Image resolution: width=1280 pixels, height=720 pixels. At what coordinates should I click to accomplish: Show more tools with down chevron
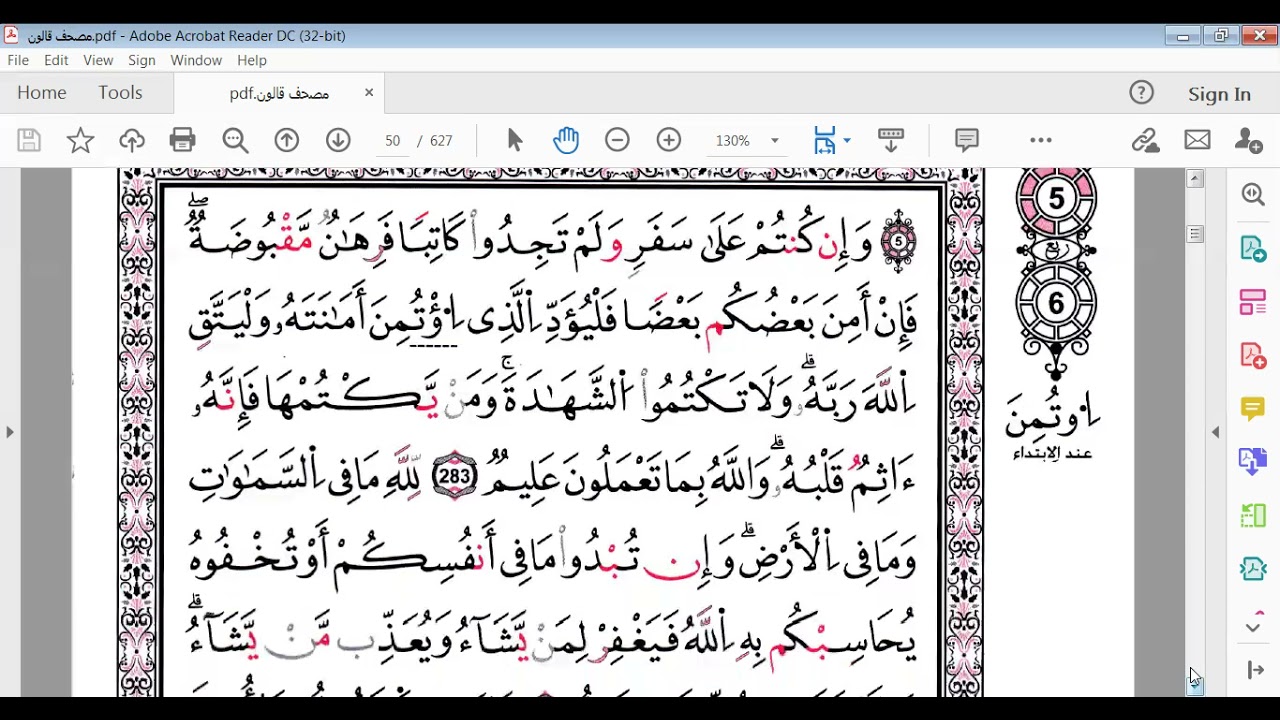[x=1253, y=627]
